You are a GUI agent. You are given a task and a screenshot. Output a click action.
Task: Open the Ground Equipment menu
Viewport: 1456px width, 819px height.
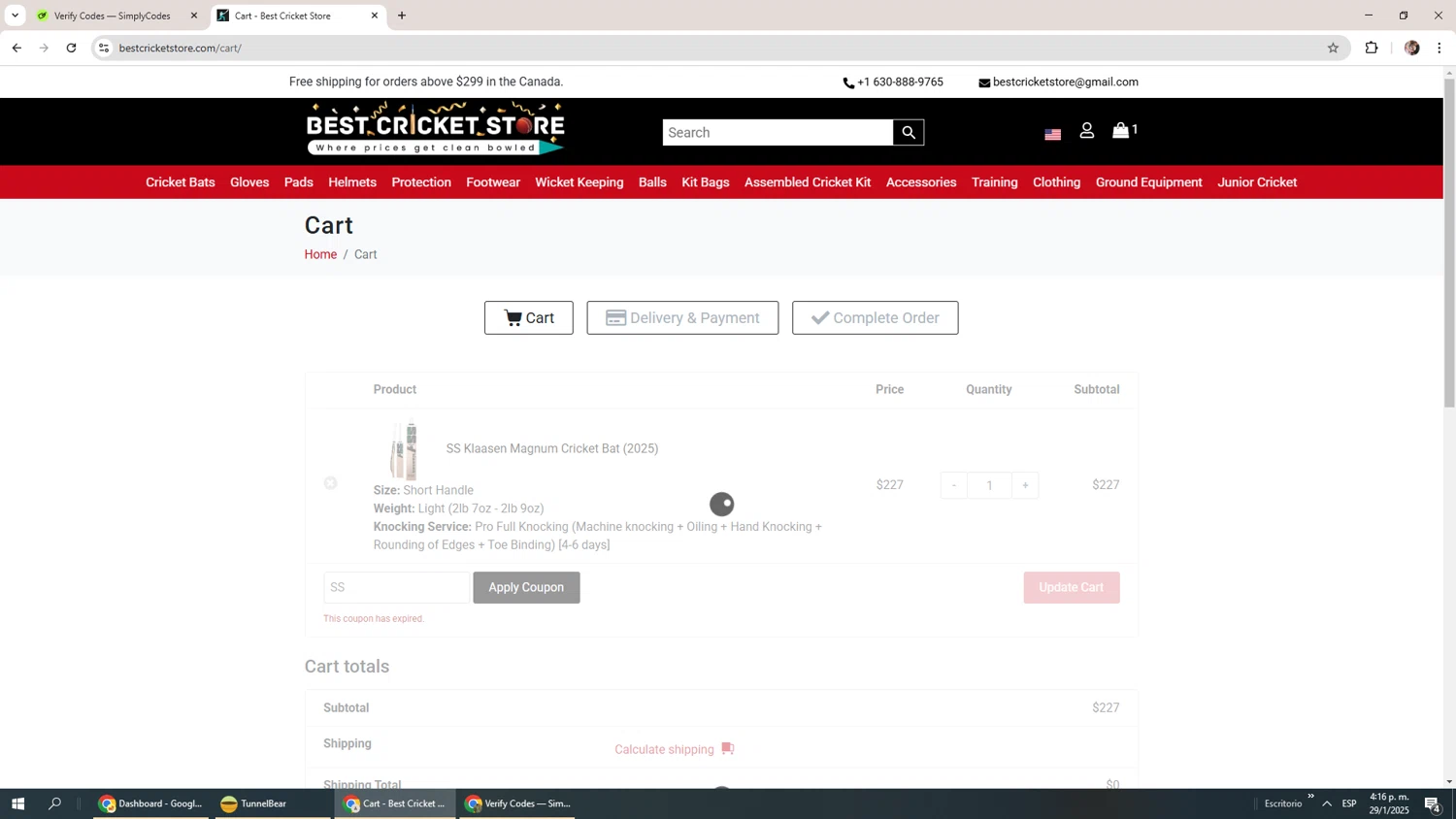[1148, 182]
